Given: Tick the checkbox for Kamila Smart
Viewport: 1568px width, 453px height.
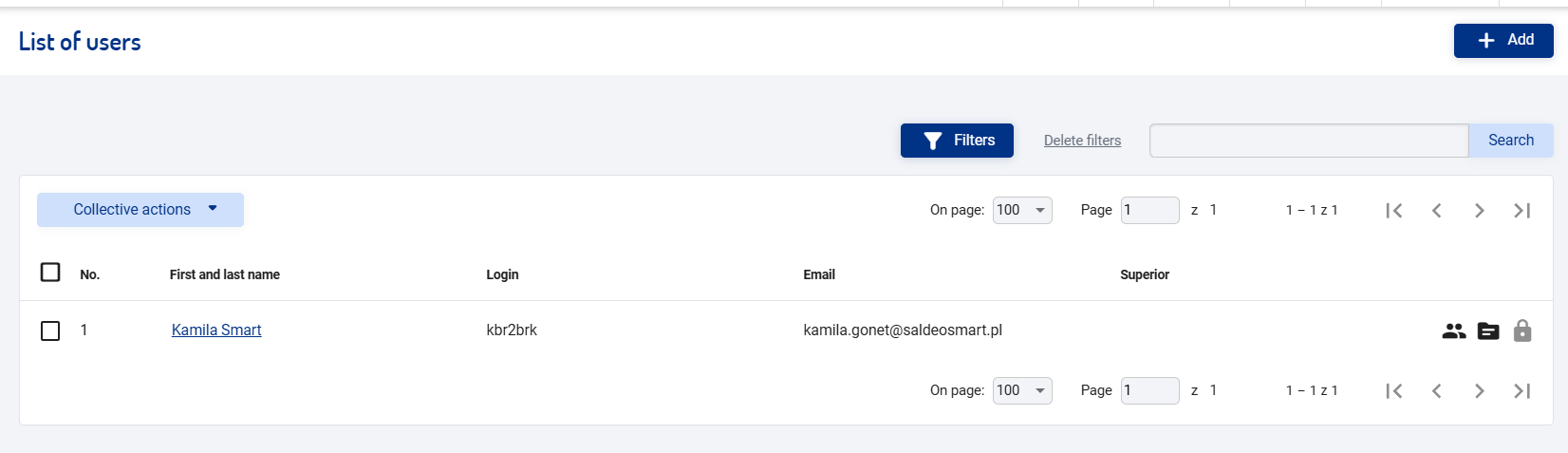Looking at the screenshot, I should 50,330.
